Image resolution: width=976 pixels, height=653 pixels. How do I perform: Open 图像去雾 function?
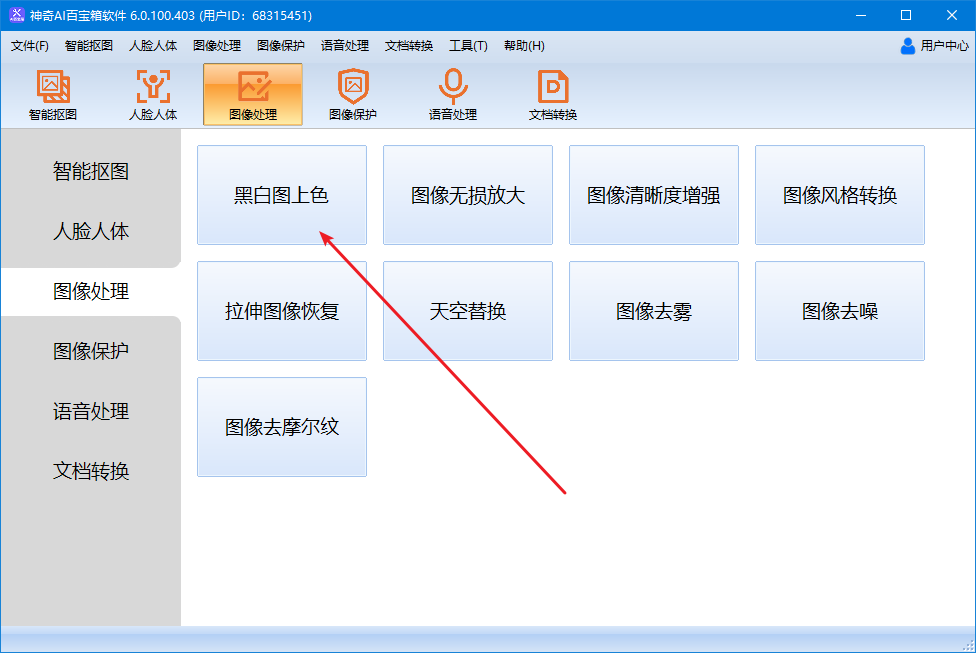[654, 311]
